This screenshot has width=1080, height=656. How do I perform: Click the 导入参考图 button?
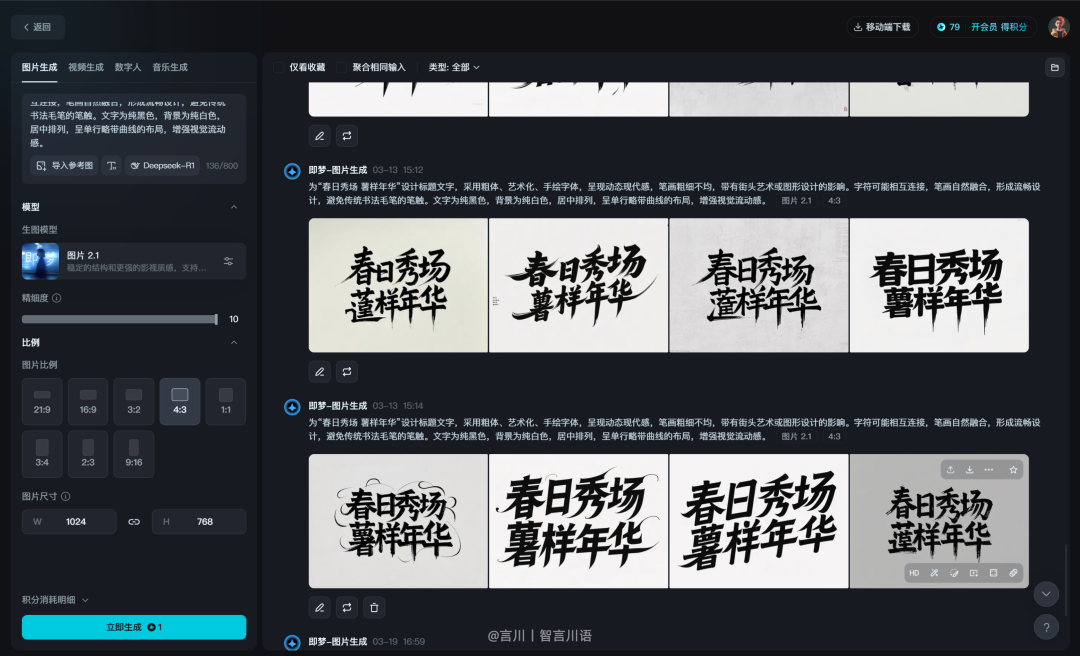[65, 165]
